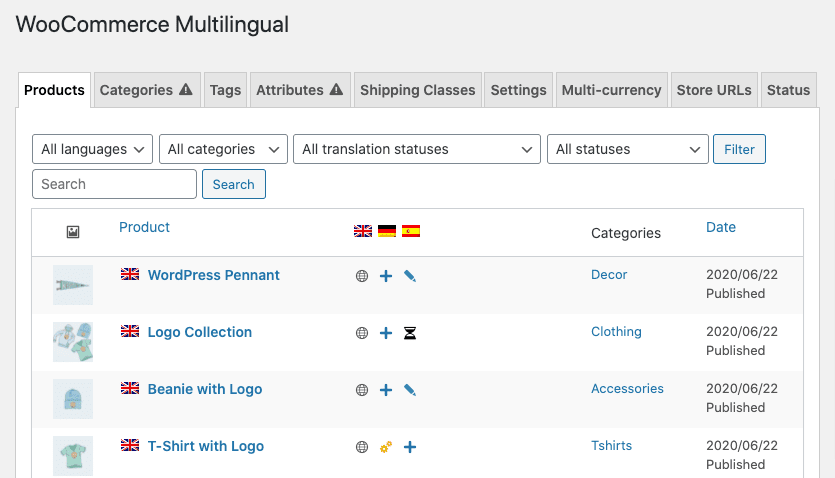The image size is (835, 478).
Task: Click in the Search input field
Action: click(114, 184)
